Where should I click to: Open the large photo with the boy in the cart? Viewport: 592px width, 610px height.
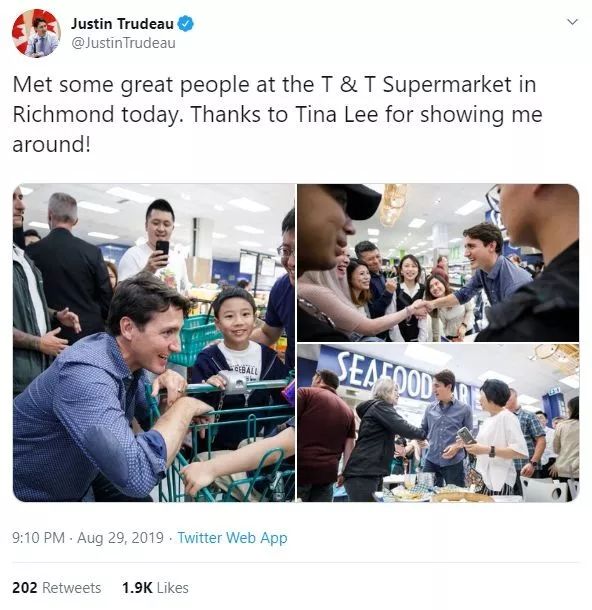154,343
